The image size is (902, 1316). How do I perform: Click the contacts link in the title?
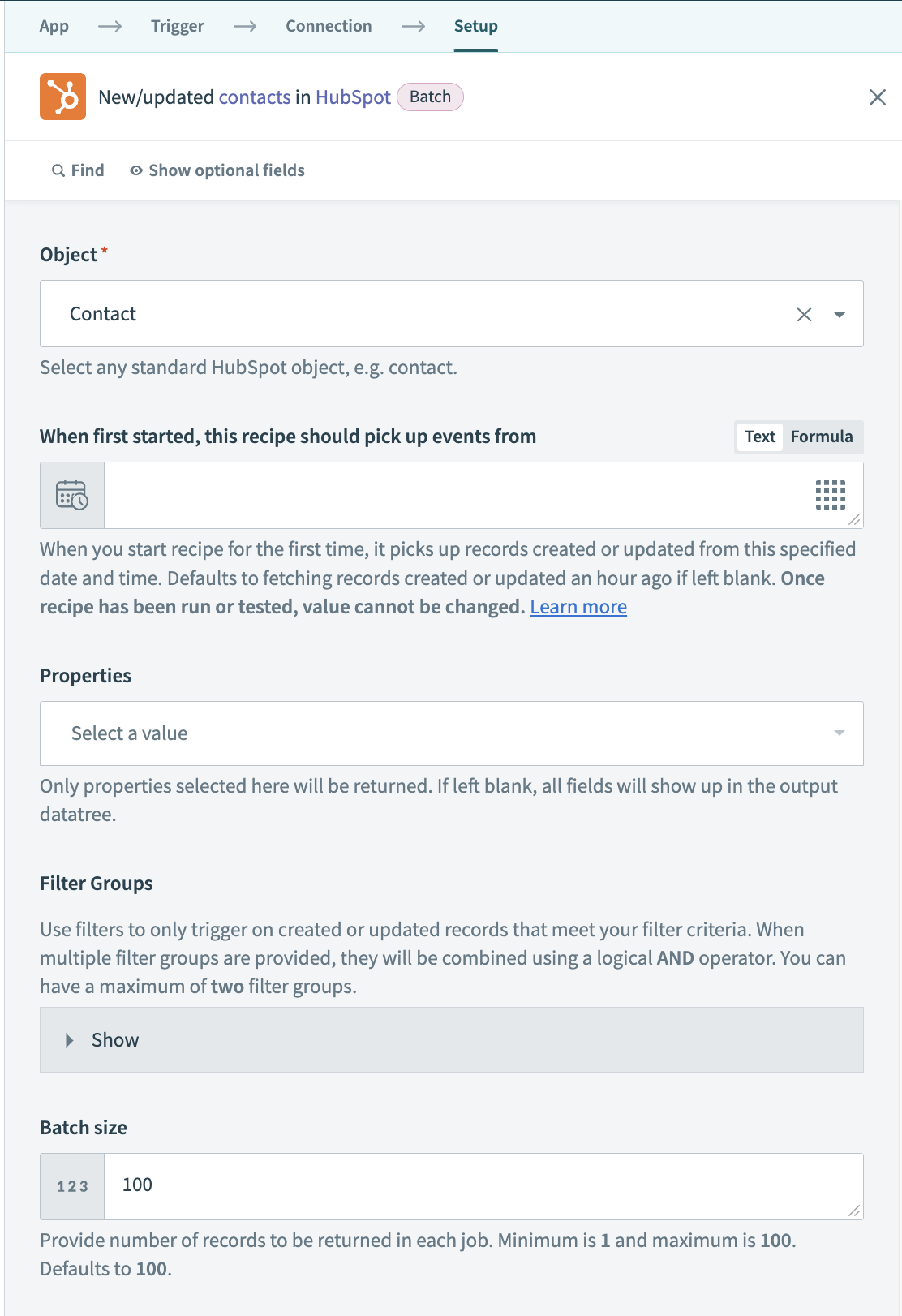pyautogui.click(x=255, y=97)
